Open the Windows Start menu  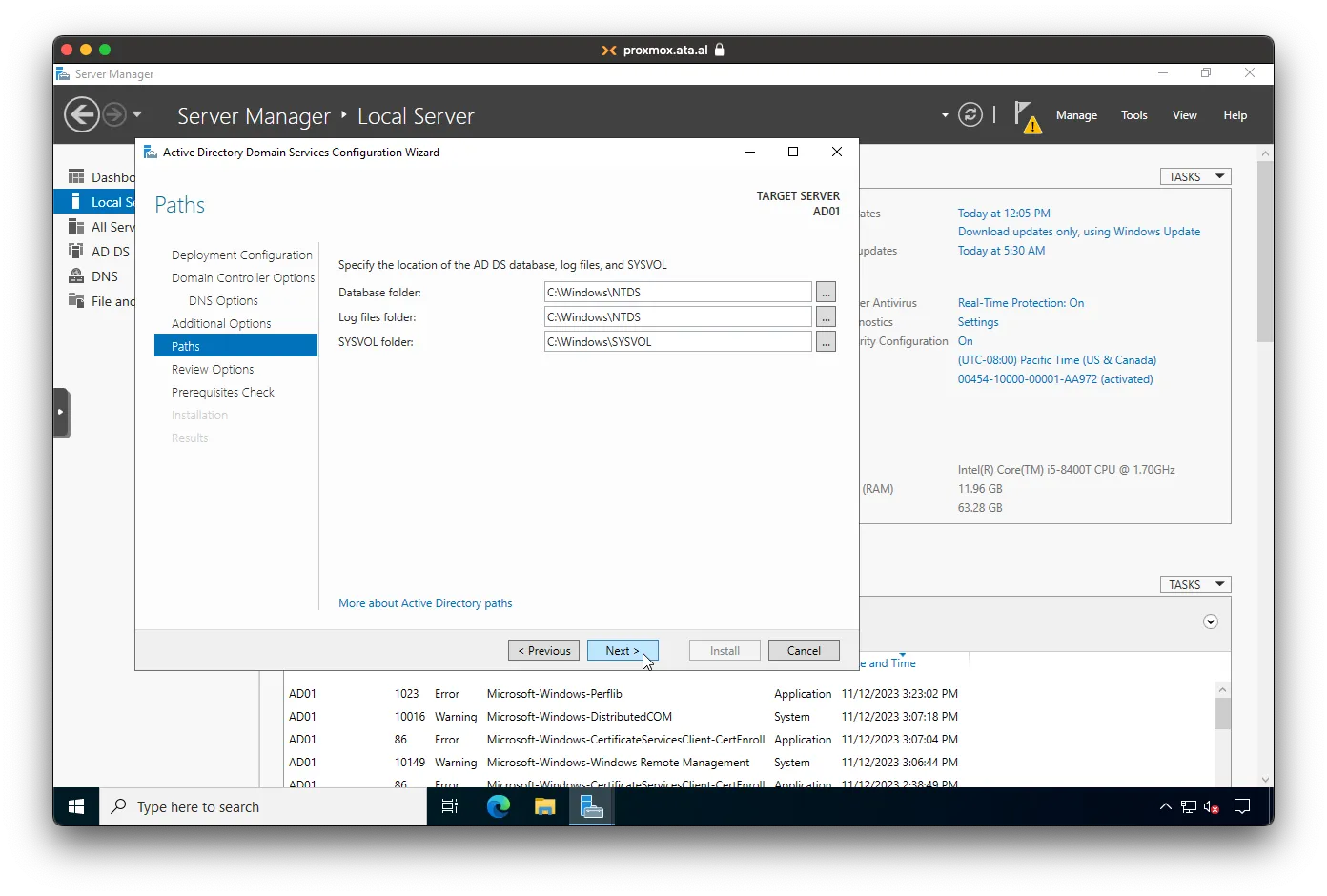[x=76, y=807]
